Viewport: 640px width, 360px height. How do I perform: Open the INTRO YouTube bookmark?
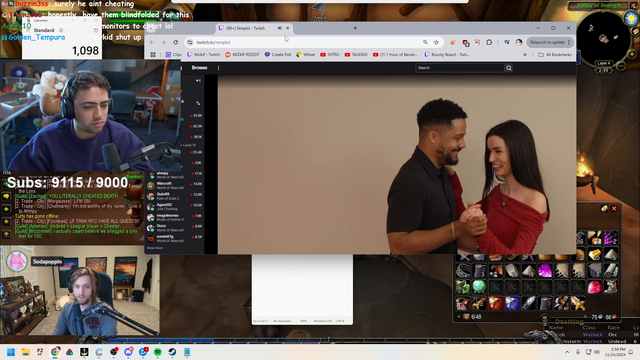330,55
